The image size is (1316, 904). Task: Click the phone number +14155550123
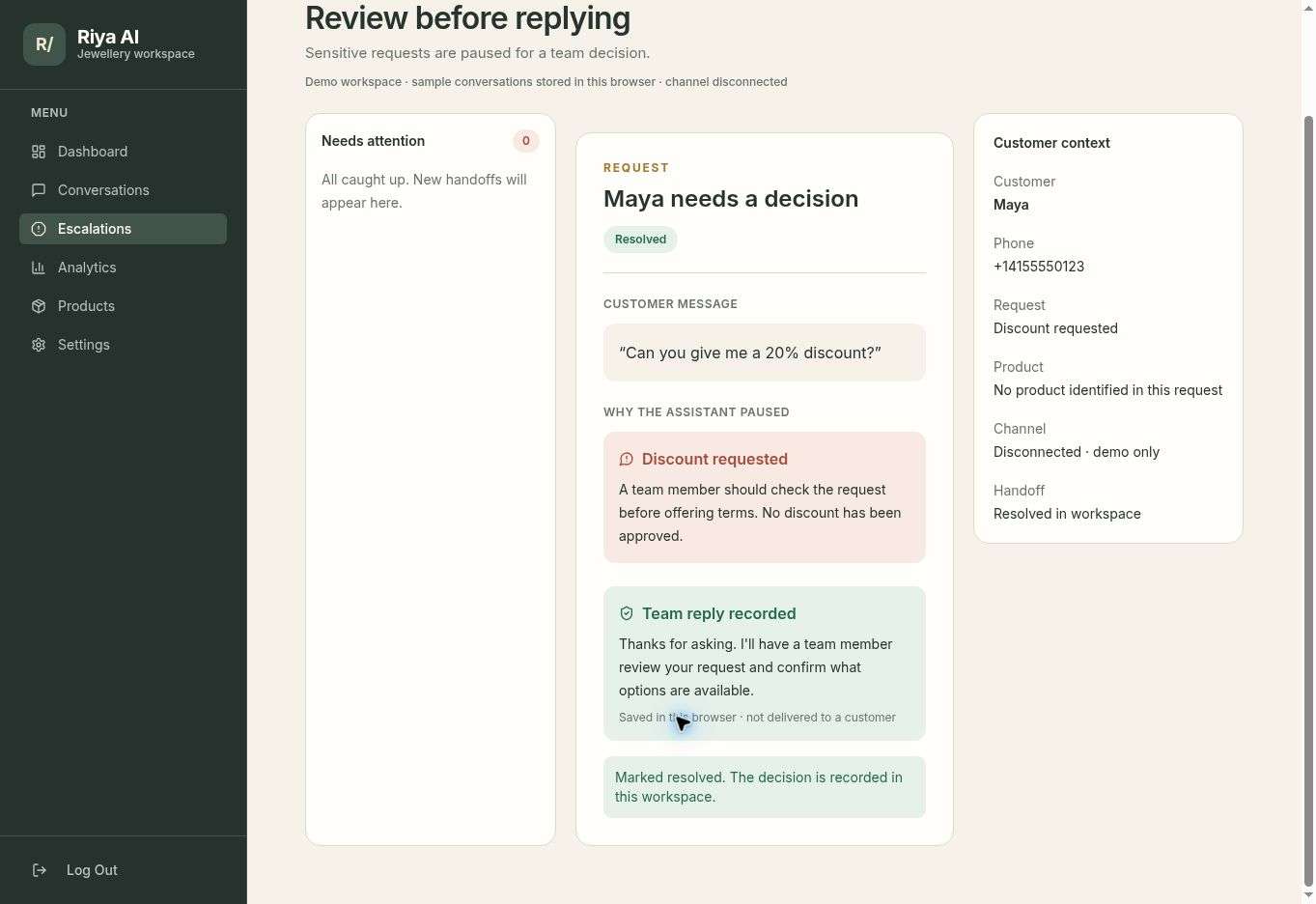coord(1039,267)
